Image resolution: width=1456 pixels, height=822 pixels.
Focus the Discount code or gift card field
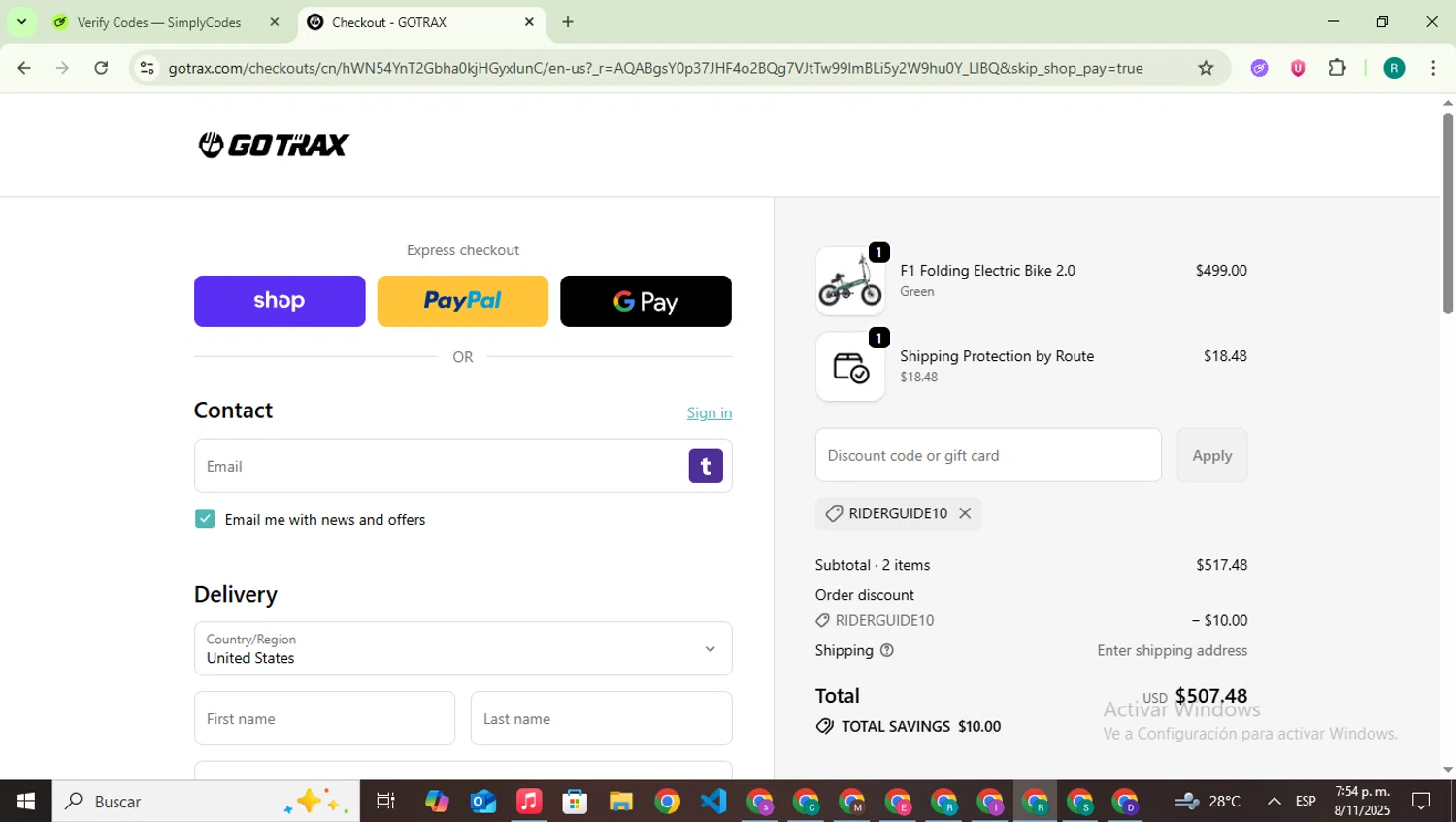pos(988,455)
